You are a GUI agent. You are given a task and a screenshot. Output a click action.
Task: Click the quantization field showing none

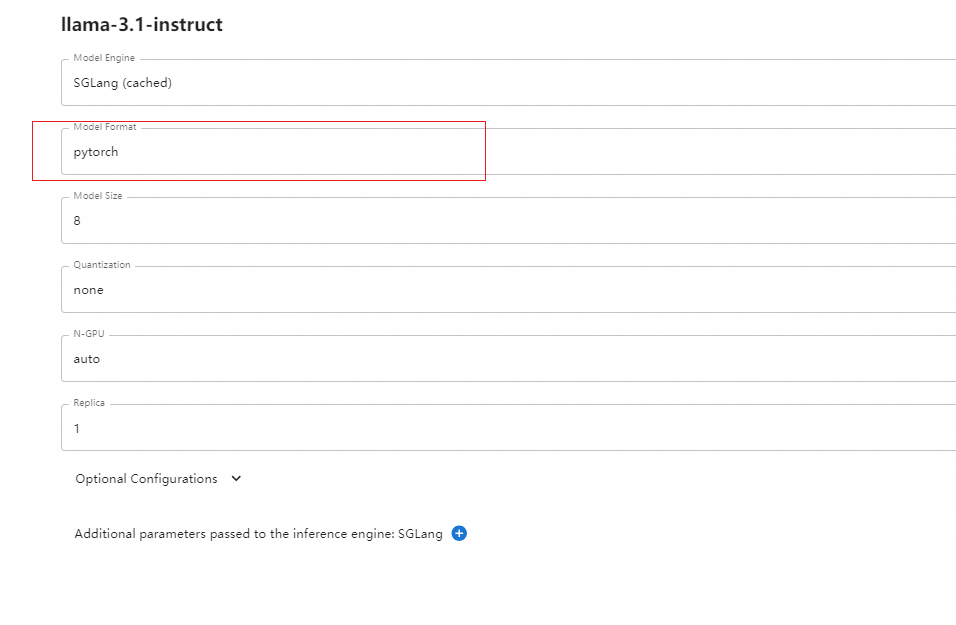(x=400, y=289)
